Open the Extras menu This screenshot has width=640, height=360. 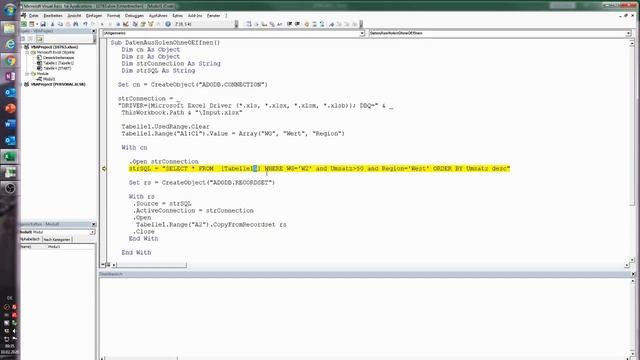click(178, 16)
